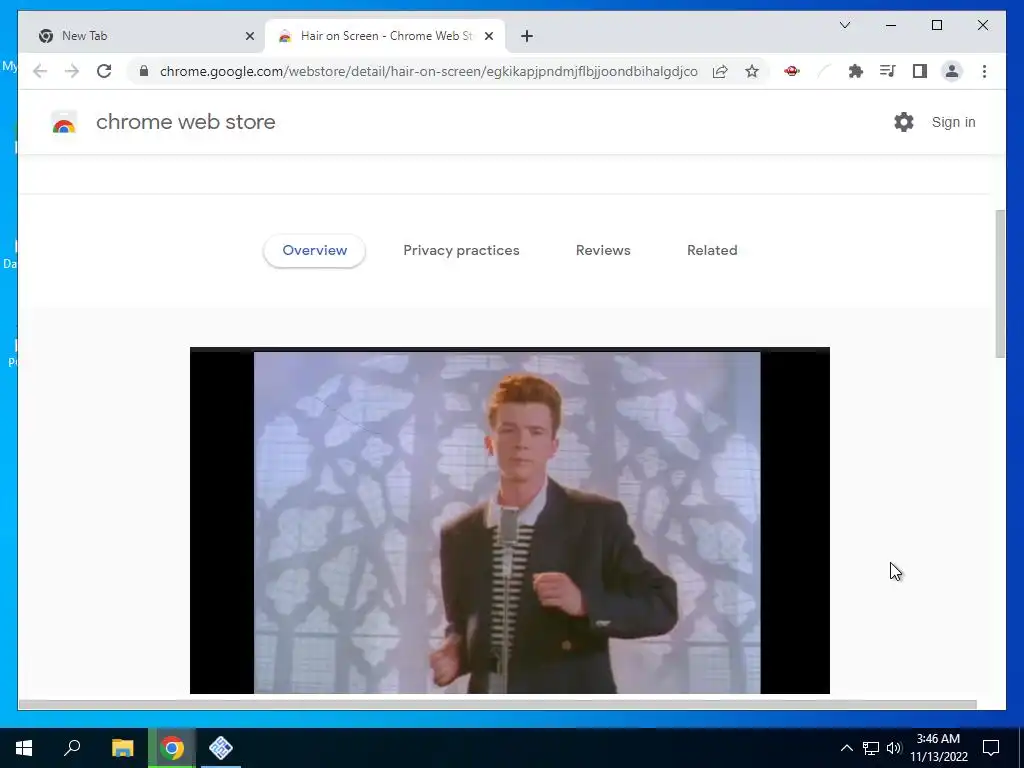Open the taskbar clock and date
Viewport: 1024px width, 768px height.
click(x=938, y=748)
